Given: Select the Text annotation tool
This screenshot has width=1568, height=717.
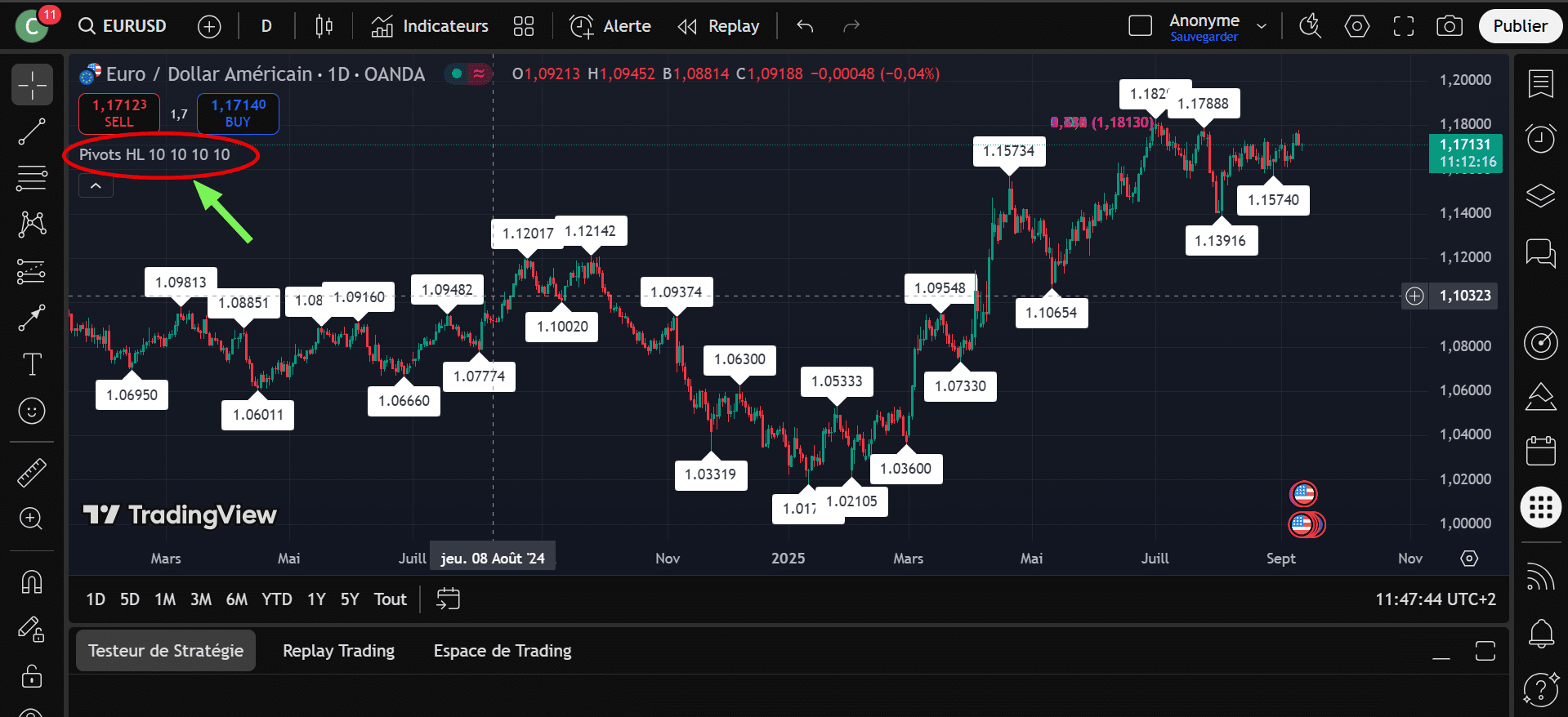Looking at the screenshot, I should (32, 364).
